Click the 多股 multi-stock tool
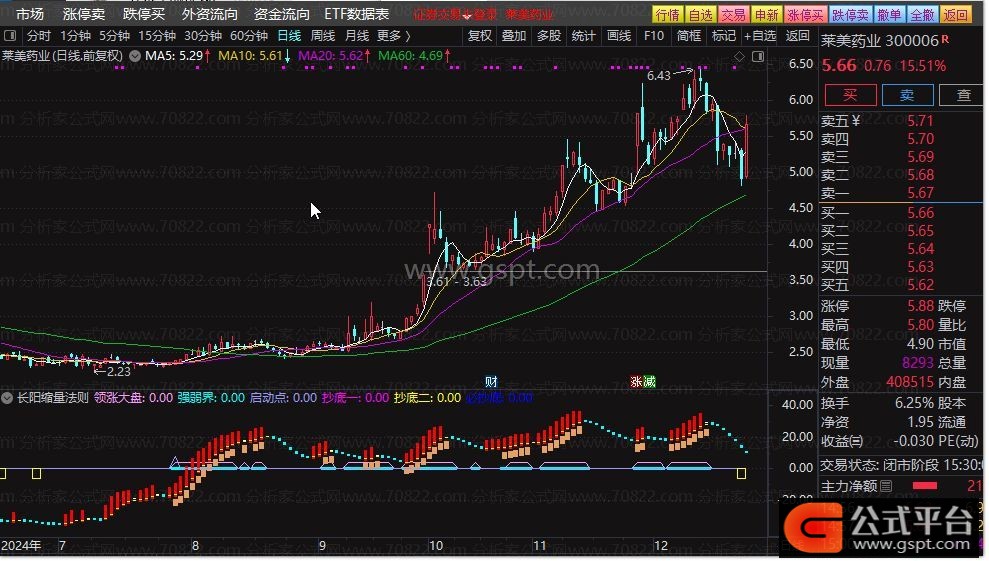This screenshot has height=561, width=989. (x=549, y=36)
